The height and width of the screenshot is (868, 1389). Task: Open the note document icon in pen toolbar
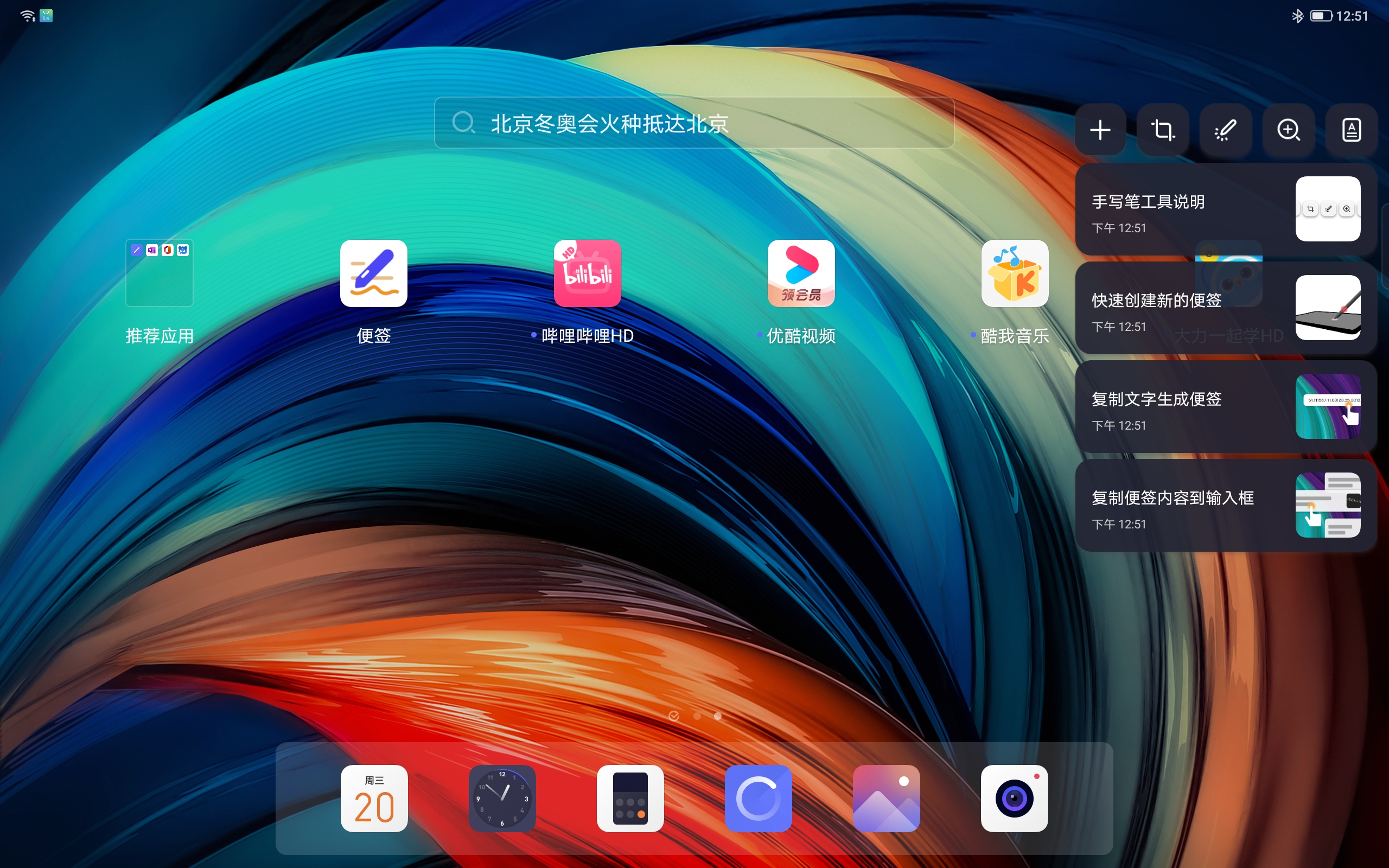[x=1351, y=130]
